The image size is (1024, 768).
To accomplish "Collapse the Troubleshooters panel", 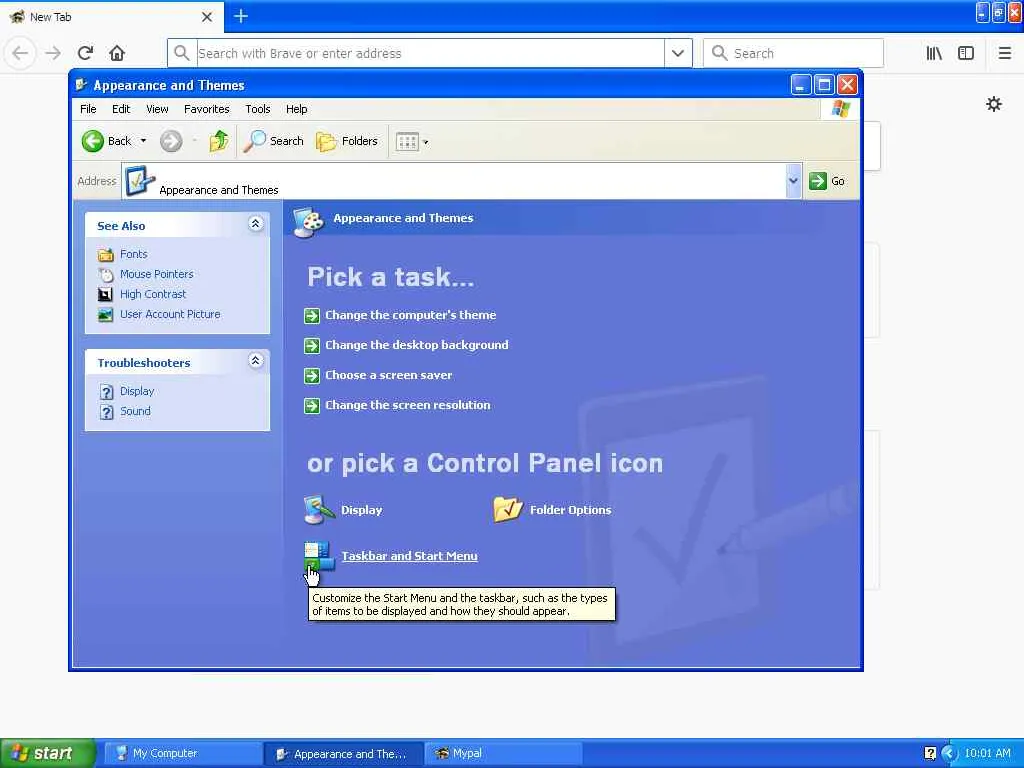I will tap(255, 360).
